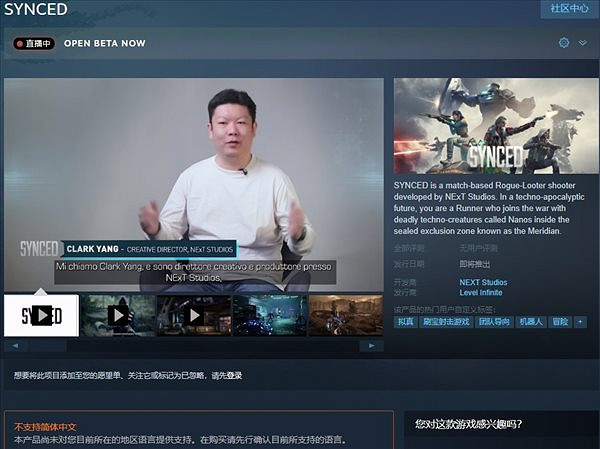
Task: Click the 即将推出 release date value
Action: click(475, 264)
